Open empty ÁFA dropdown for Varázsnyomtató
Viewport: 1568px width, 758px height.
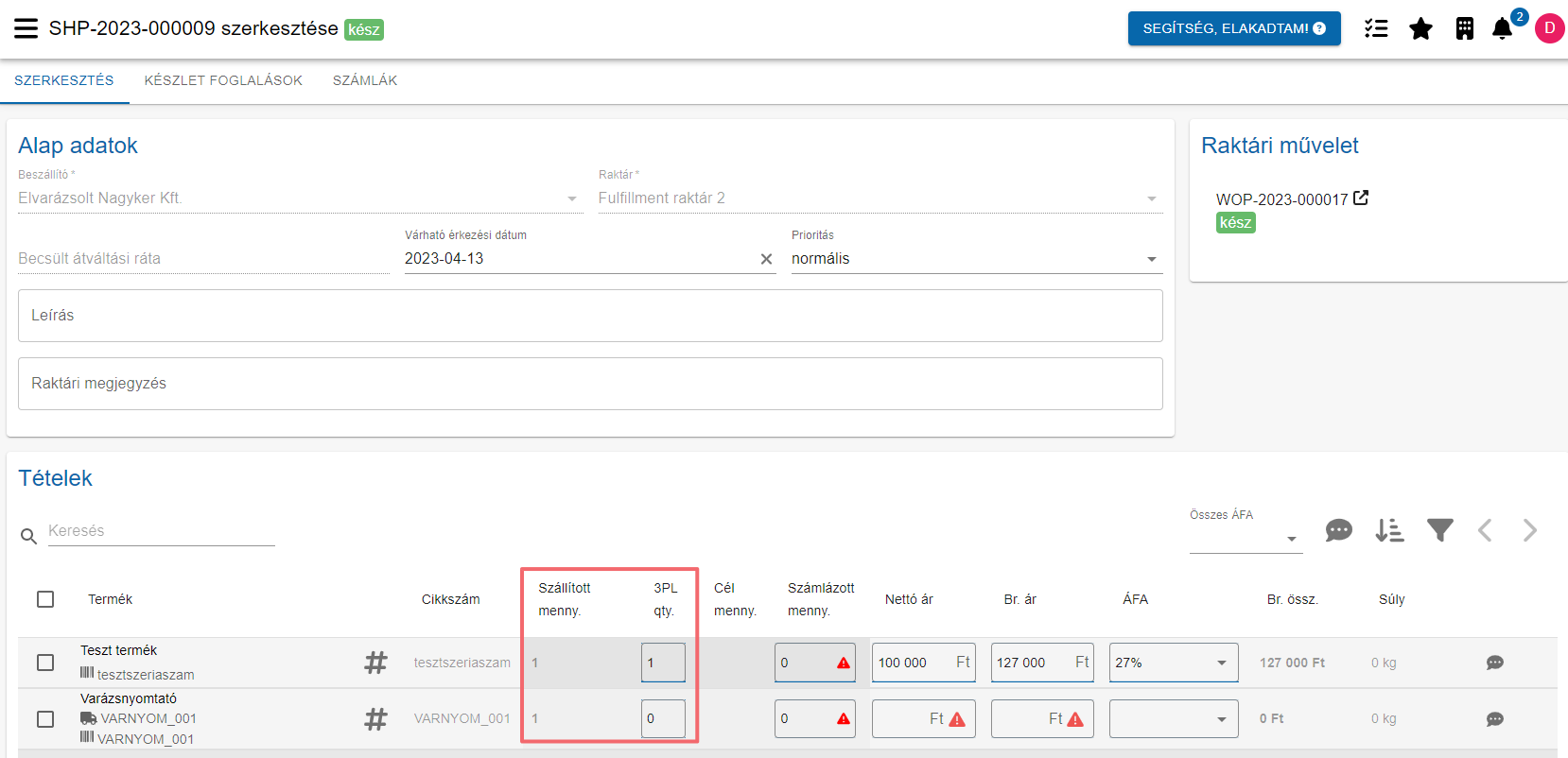(x=1174, y=719)
